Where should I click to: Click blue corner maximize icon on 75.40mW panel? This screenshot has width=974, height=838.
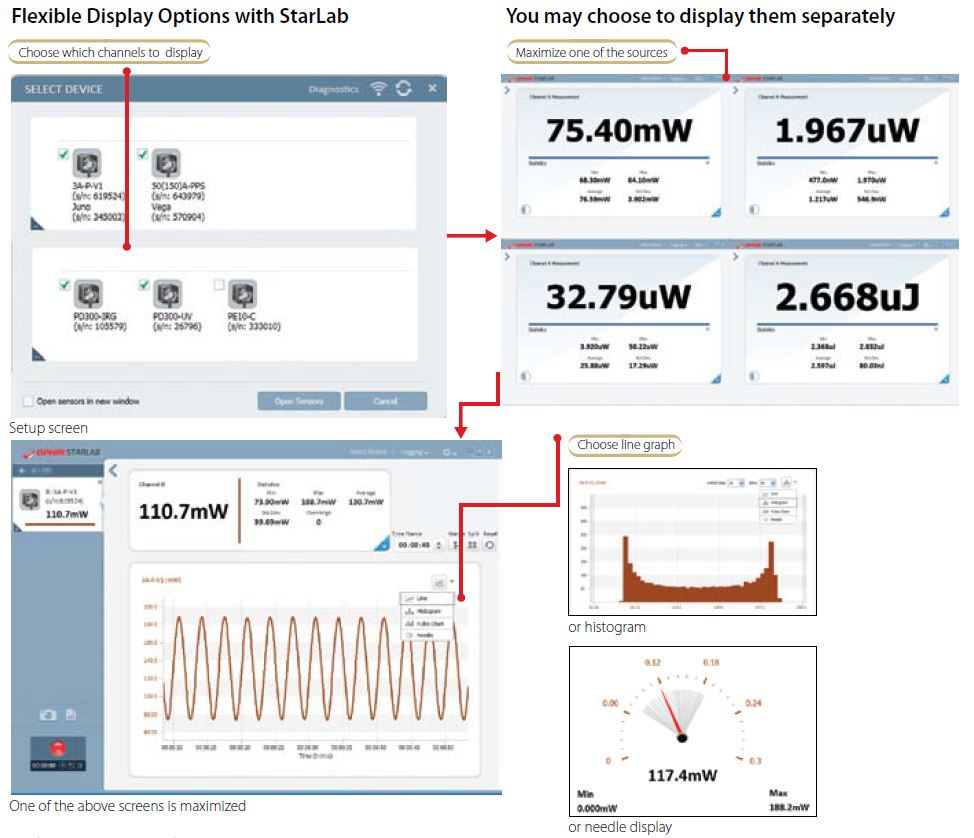coord(716,212)
